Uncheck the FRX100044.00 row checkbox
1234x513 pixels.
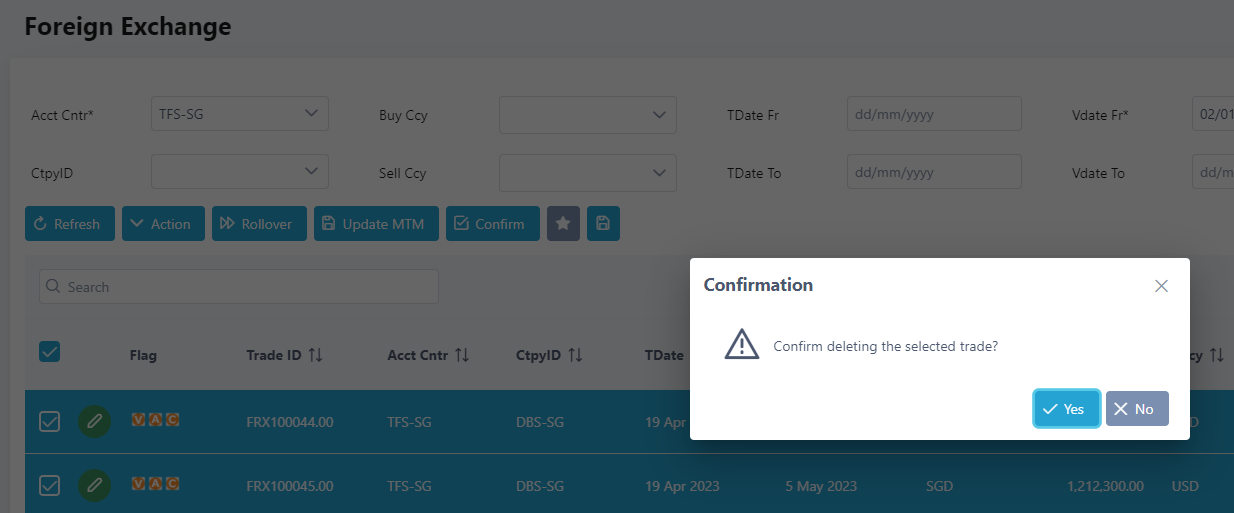tap(49, 422)
